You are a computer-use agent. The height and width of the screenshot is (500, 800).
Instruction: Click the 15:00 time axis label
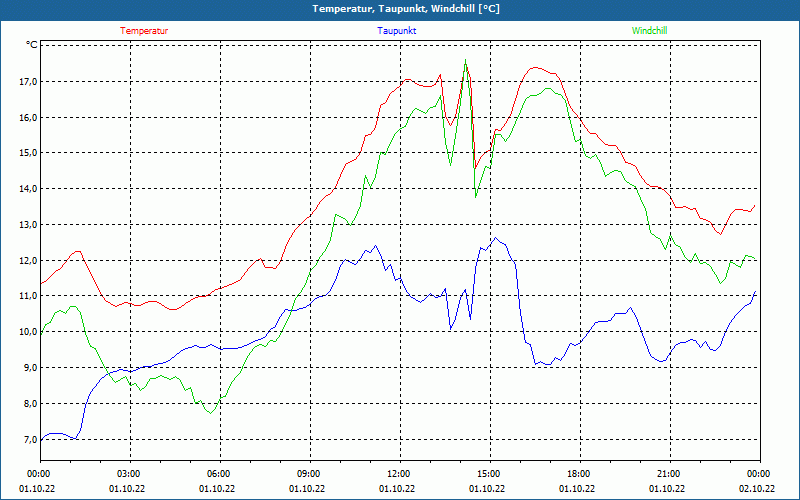click(490, 473)
